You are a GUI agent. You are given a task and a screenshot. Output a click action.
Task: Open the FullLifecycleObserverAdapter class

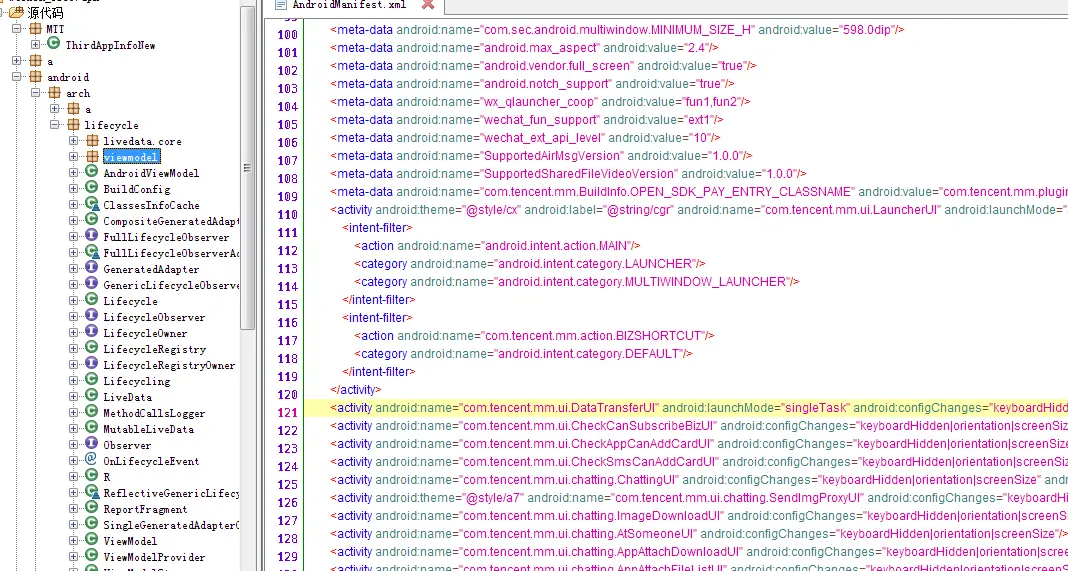click(x=171, y=253)
